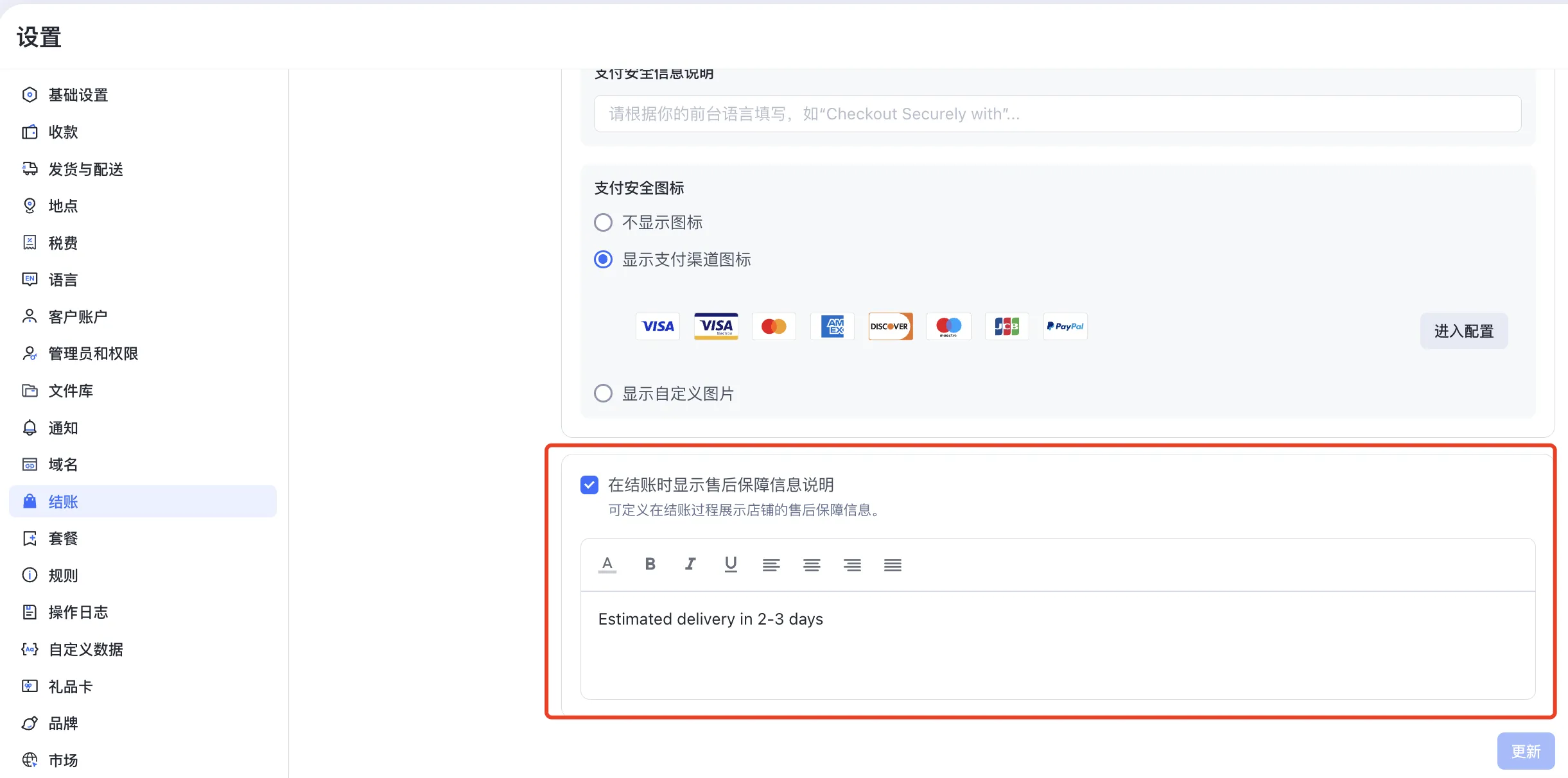This screenshot has height=778, width=1568.
Task: Go to 发货与配送 settings
Action: click(85, 169)
